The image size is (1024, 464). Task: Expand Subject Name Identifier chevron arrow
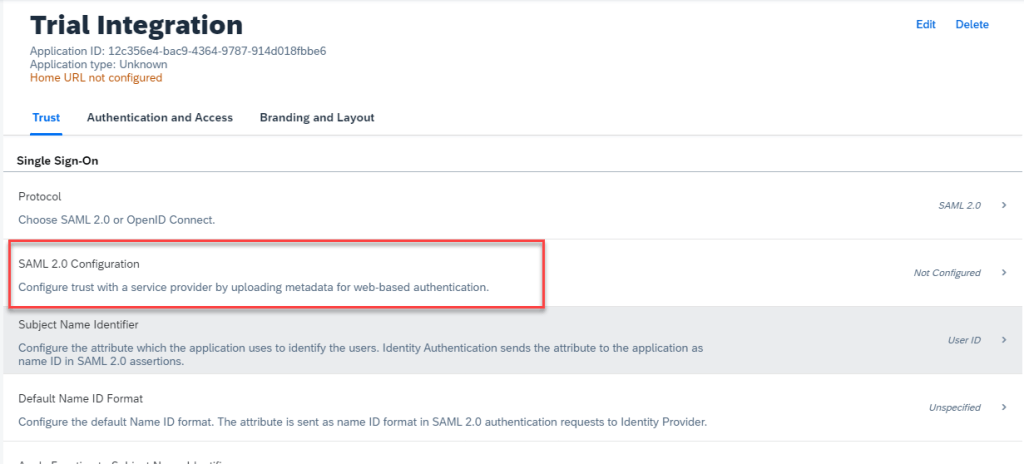pyautogui.click(x=1003, y=340)
